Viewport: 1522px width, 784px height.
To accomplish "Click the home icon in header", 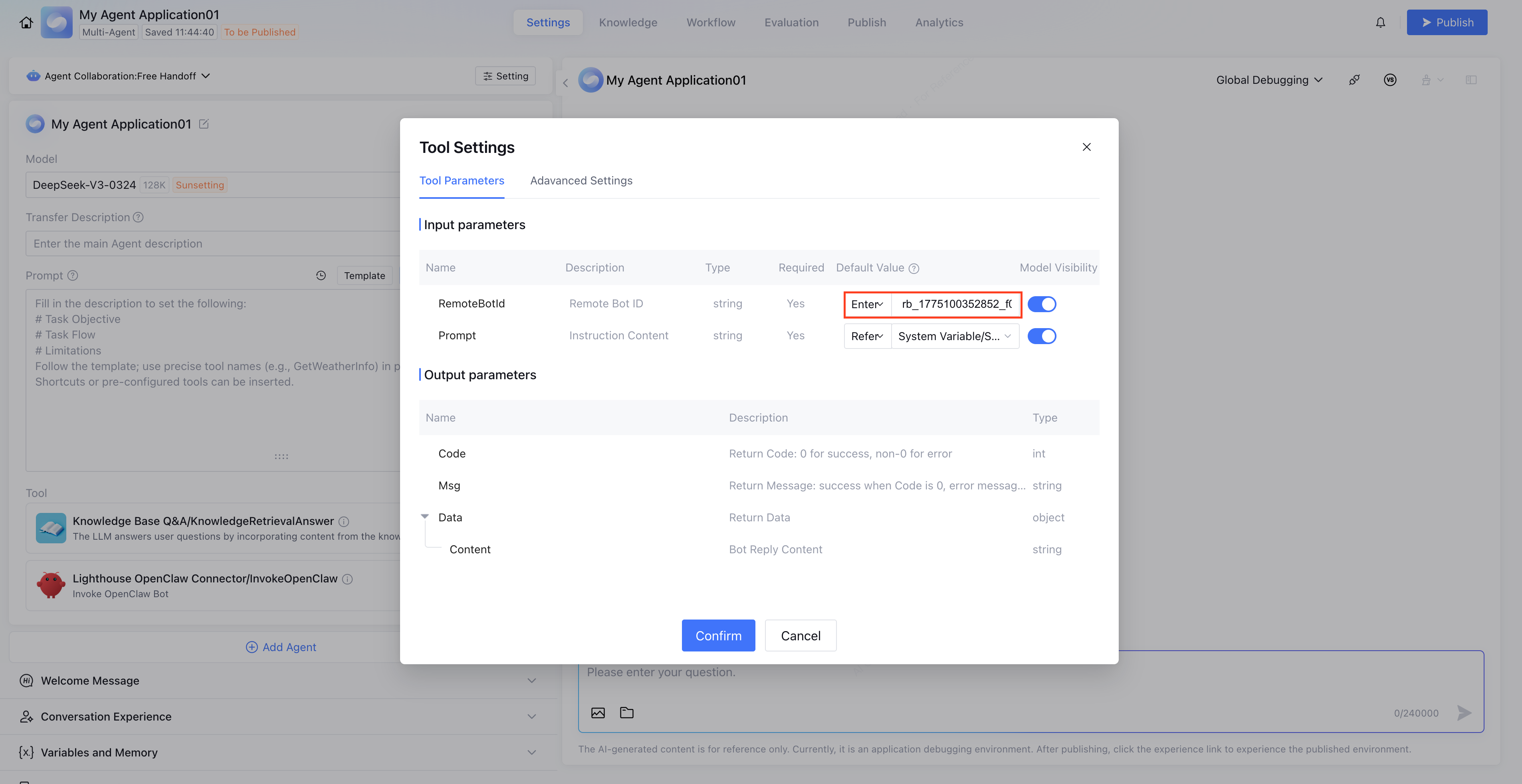I will (x=26, y=22).
